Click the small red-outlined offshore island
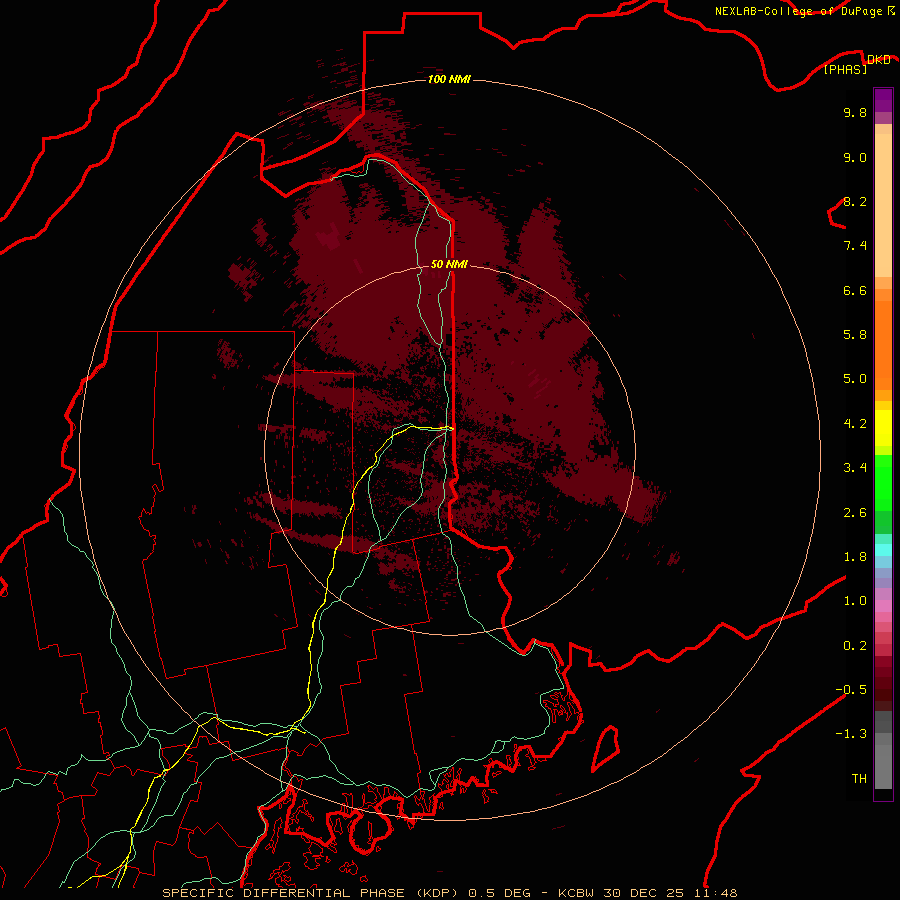Image resolution: width=900 pixels, height=900 pixels. (606, 748)
